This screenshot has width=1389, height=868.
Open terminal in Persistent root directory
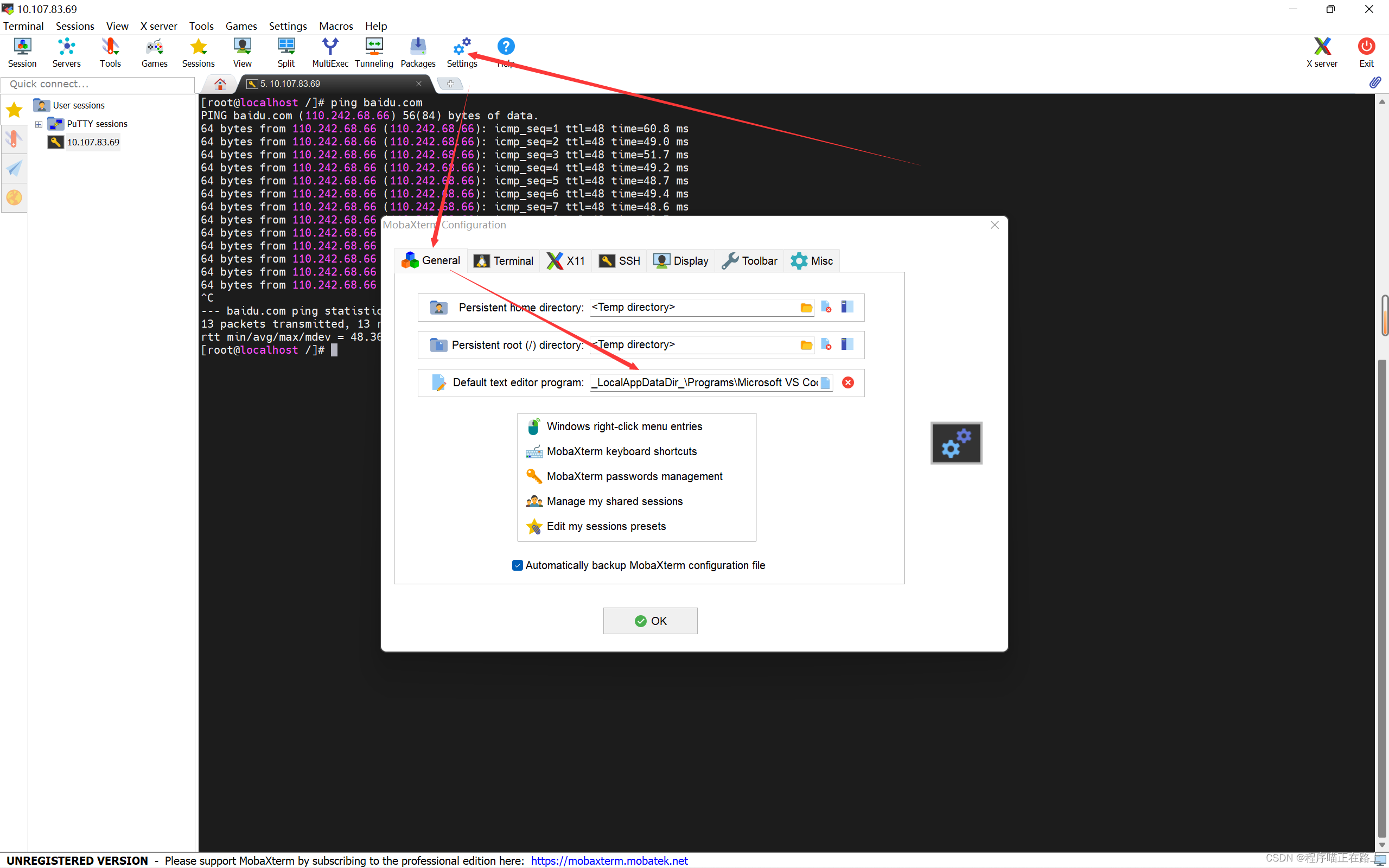(847, 344)
